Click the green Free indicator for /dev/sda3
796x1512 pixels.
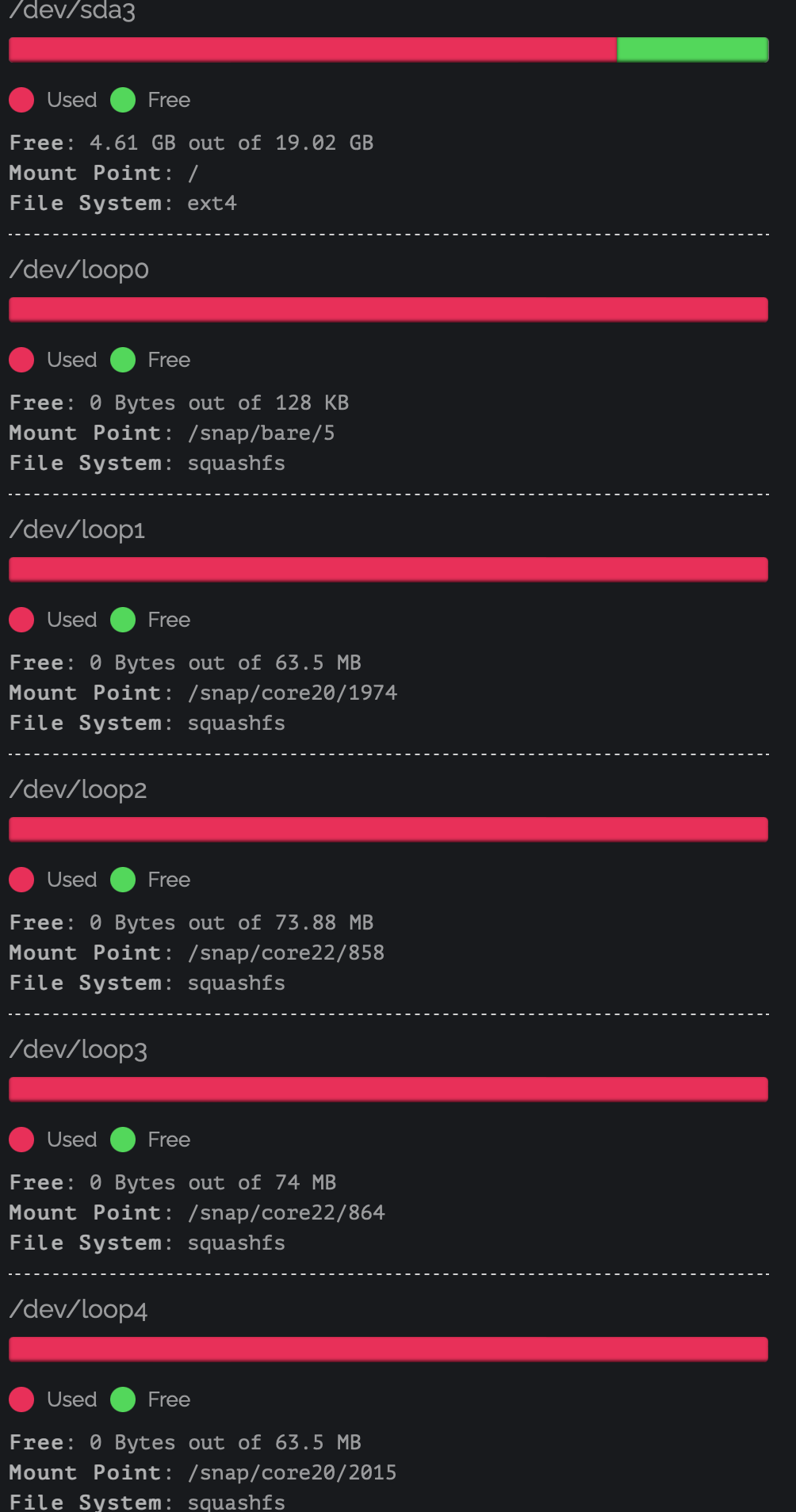pos(124,100)
